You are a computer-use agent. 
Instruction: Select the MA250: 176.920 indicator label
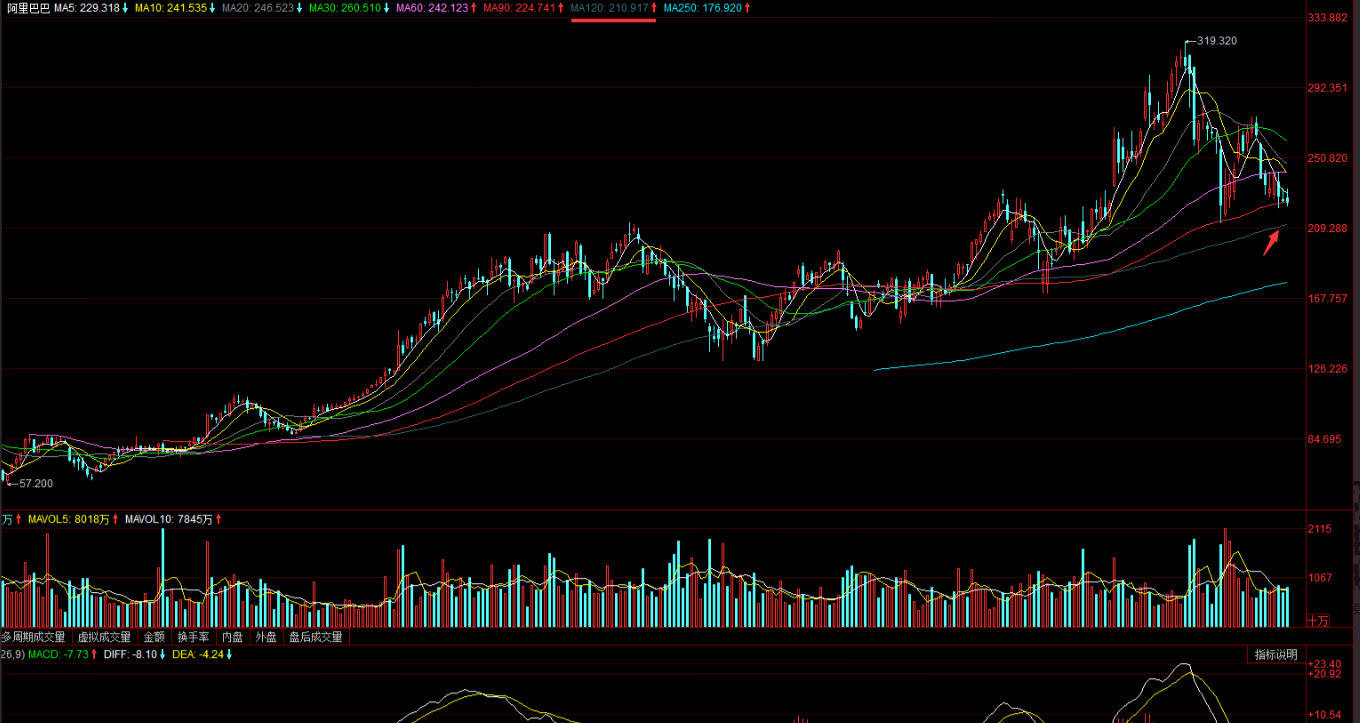[705, 8]
